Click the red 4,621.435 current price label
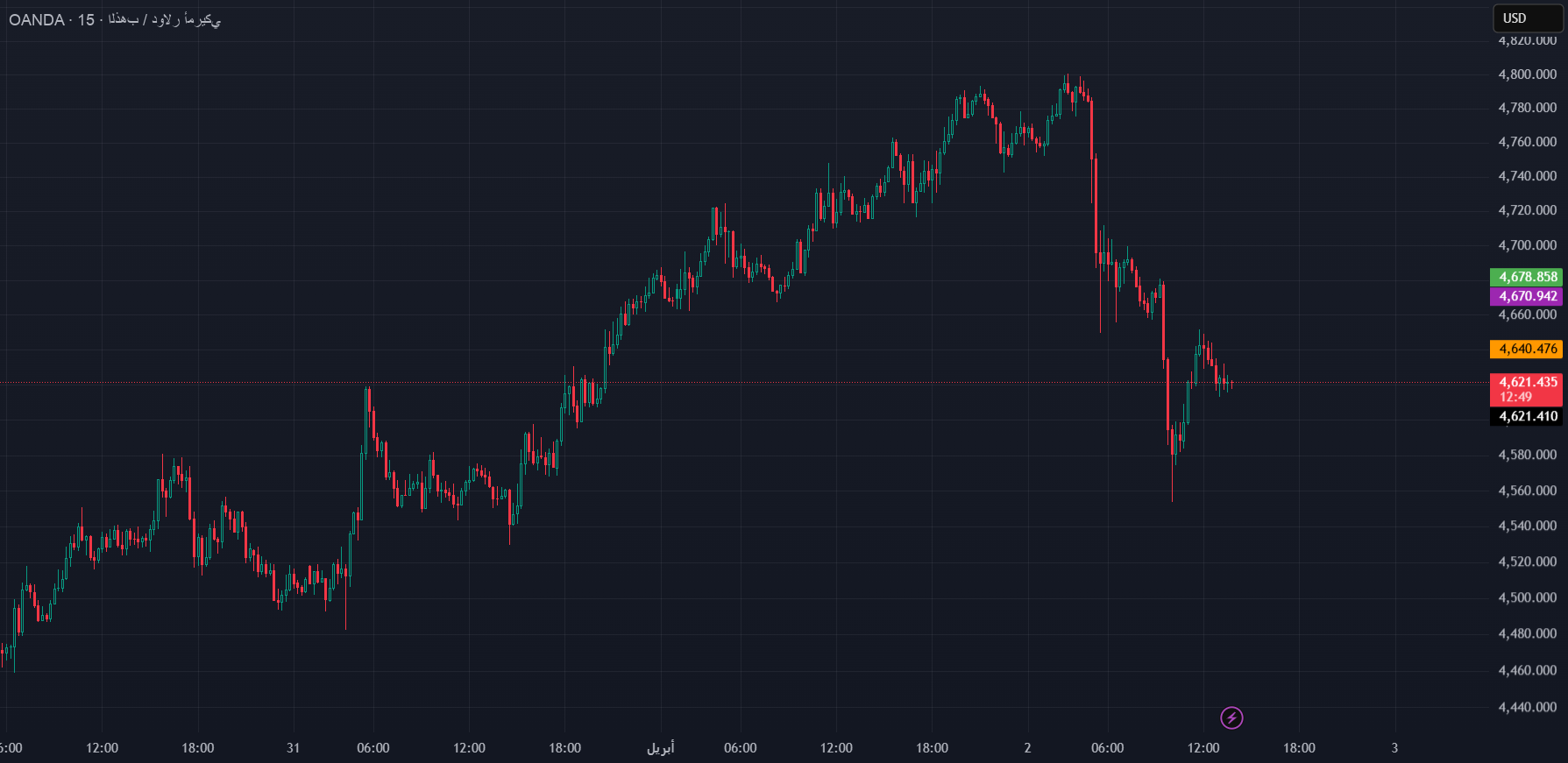Viewport: 1568px width, 763px height. coord(1526,382)
